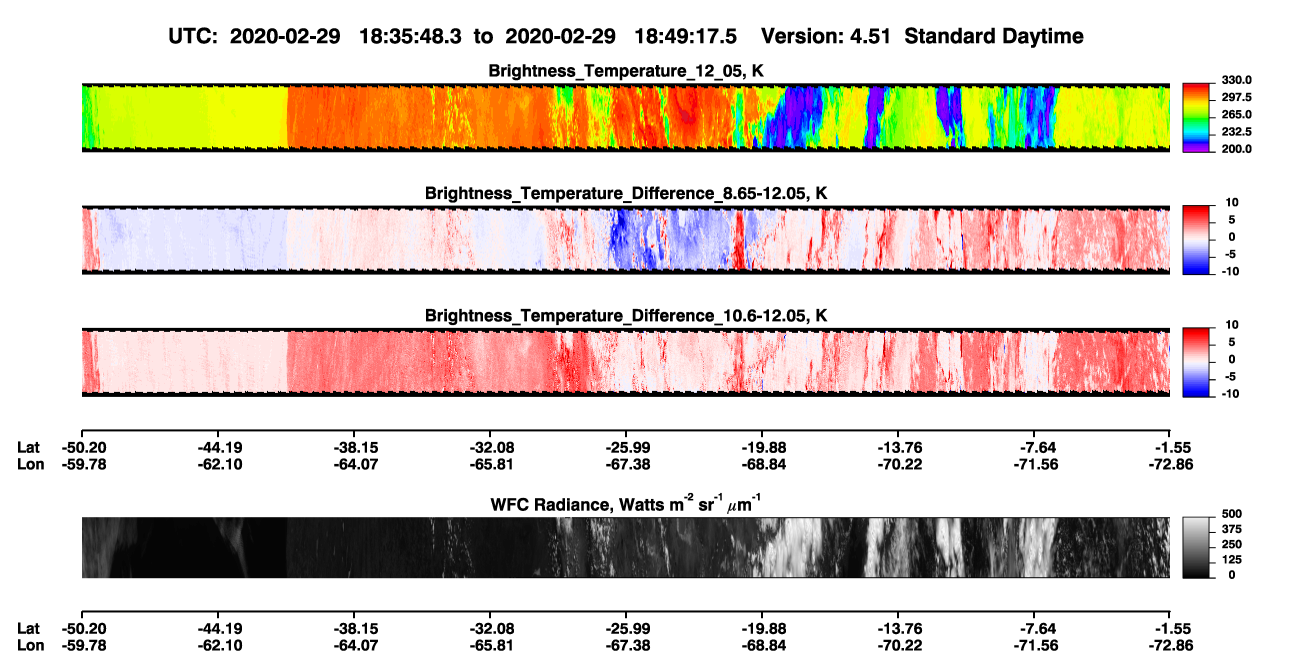Screen dimensions: 1300x667
Task: Click the UTC time range title text
Action: [x=627, y=36]
